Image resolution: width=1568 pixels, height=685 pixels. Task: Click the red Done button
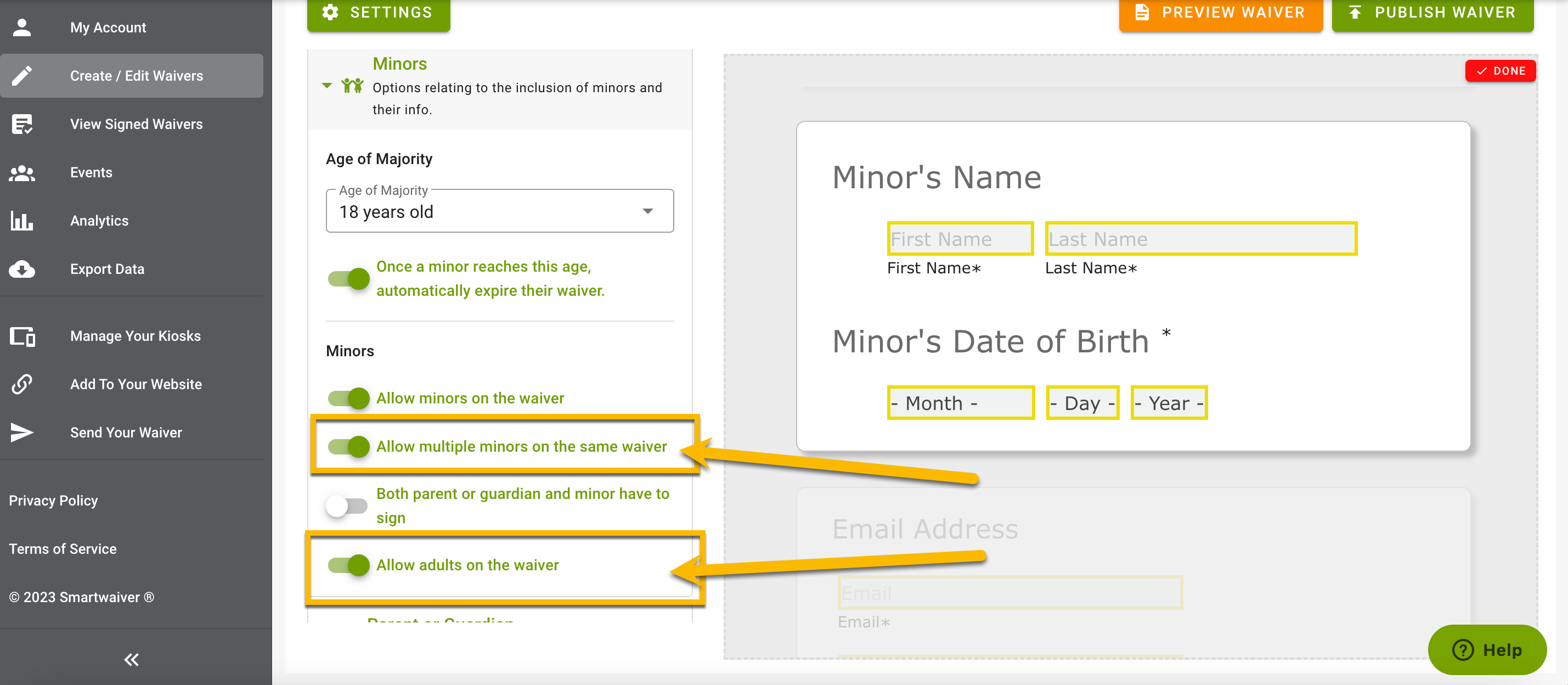[x=1501, y=71]
